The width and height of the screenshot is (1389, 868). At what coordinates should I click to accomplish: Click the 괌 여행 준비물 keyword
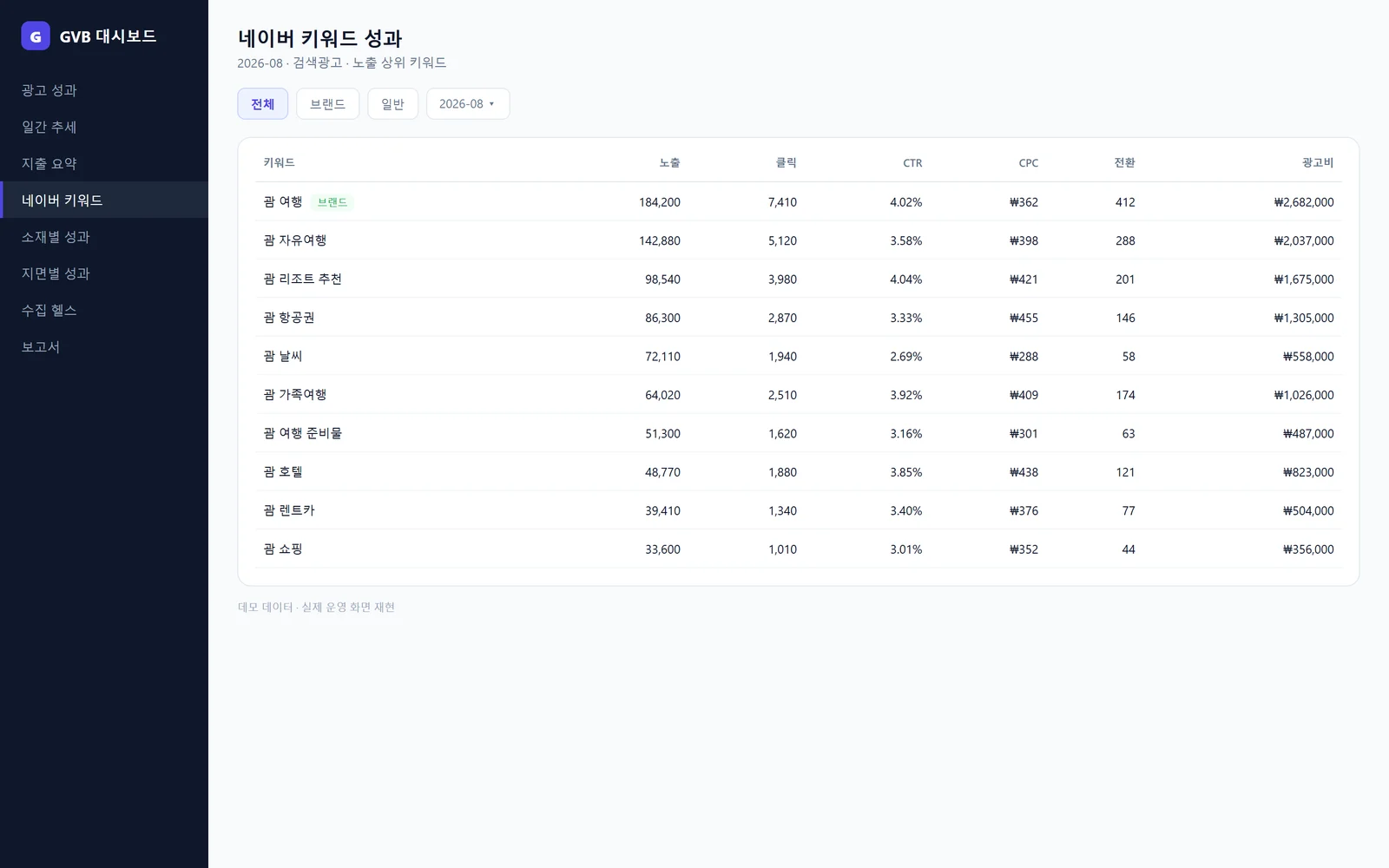[302, 433]
